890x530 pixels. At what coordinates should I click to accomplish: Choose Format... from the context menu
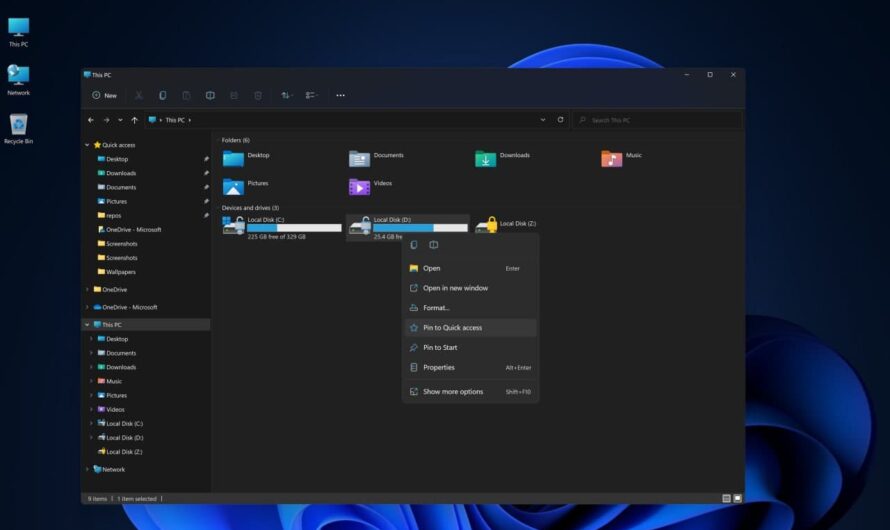[x=471, y=308]
